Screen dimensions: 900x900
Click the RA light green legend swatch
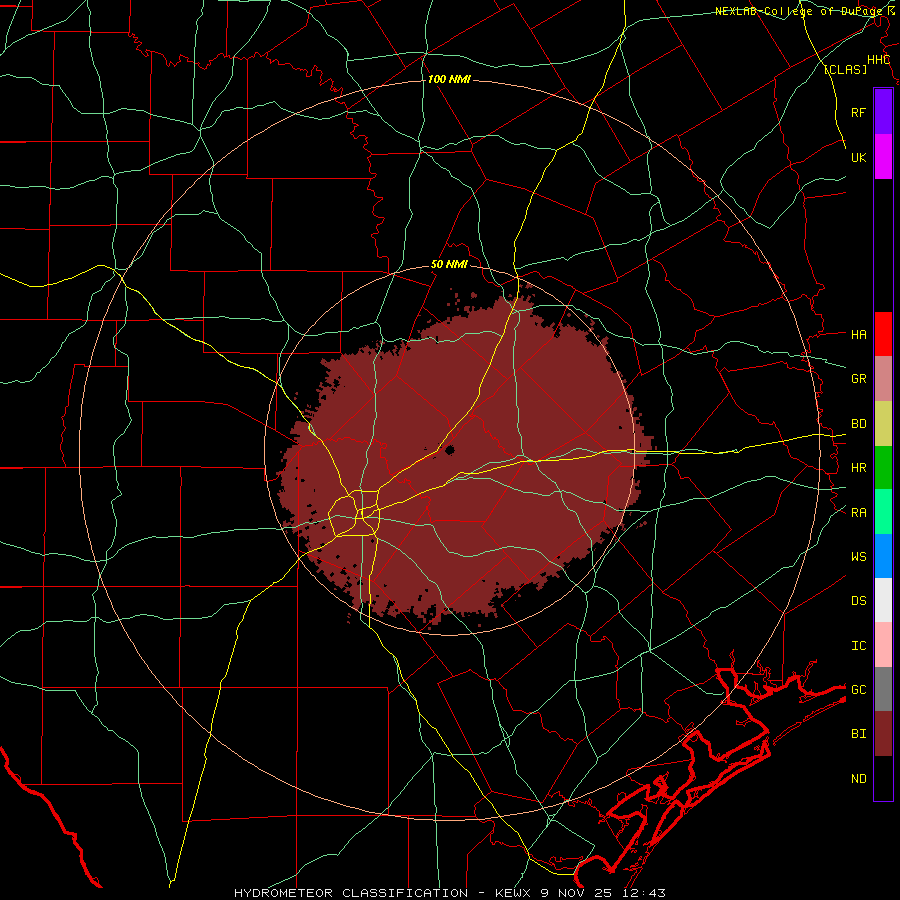click(883, 512)
